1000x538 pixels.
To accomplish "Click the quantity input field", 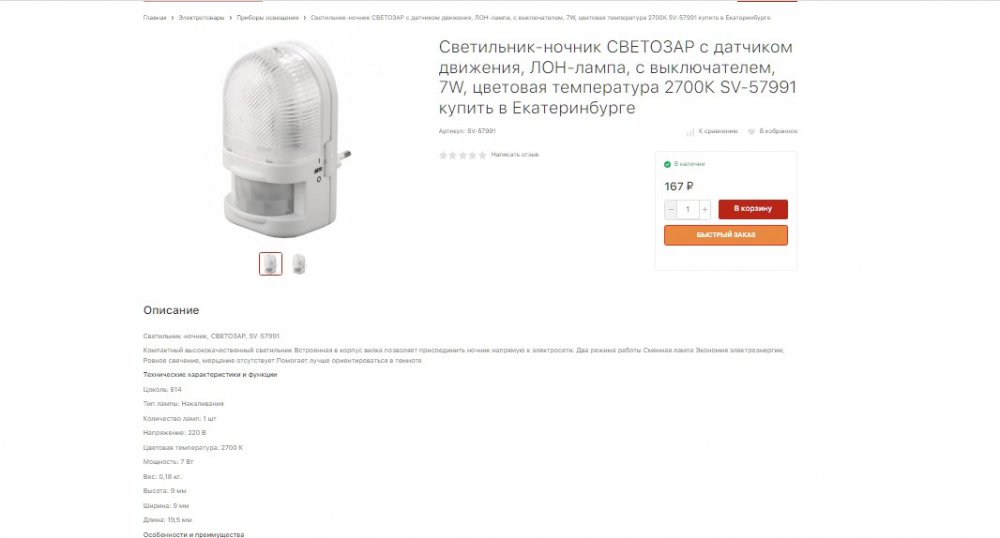I will click(688, 209).
